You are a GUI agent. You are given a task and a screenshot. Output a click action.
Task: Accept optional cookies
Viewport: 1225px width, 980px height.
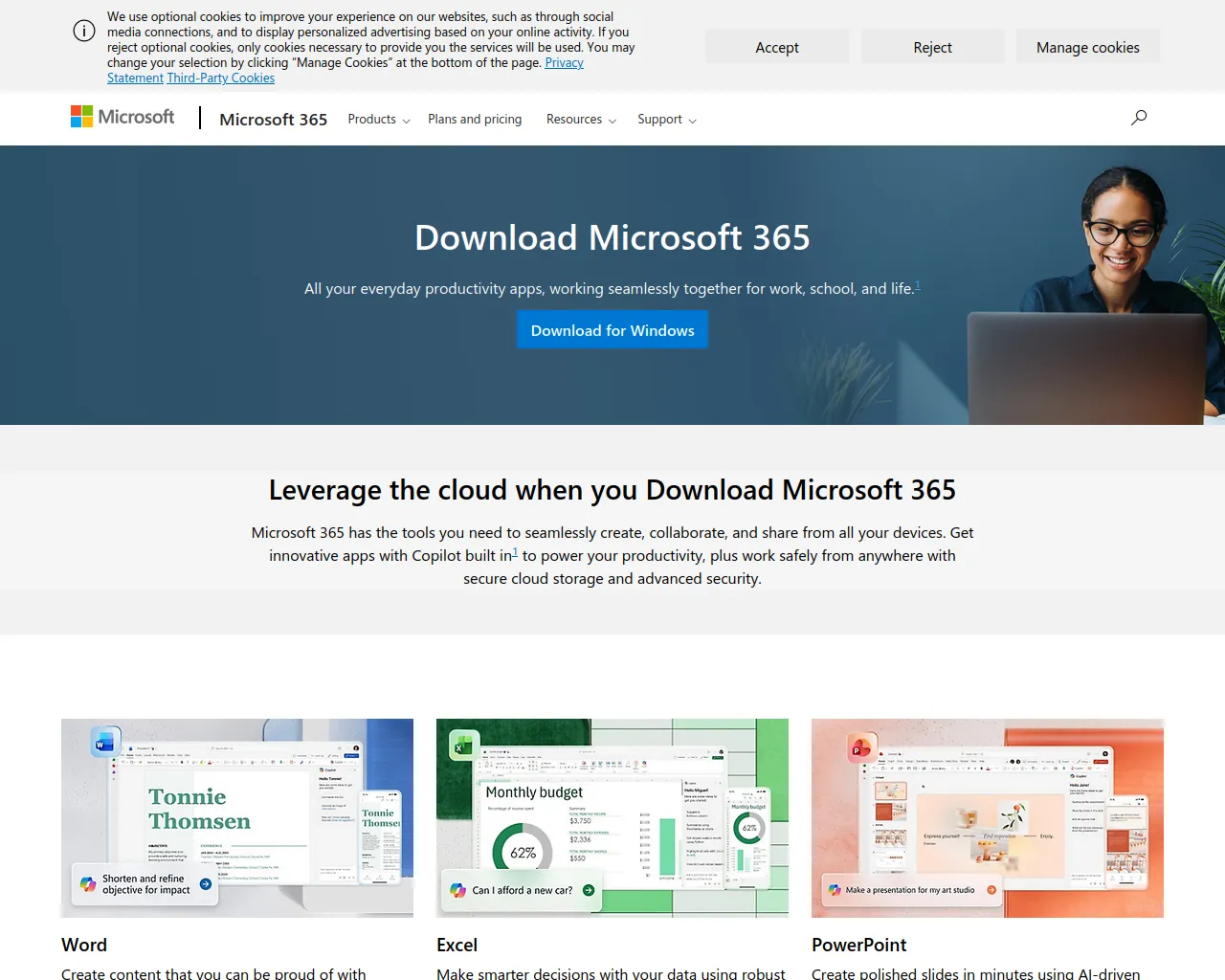click(777, 47)
